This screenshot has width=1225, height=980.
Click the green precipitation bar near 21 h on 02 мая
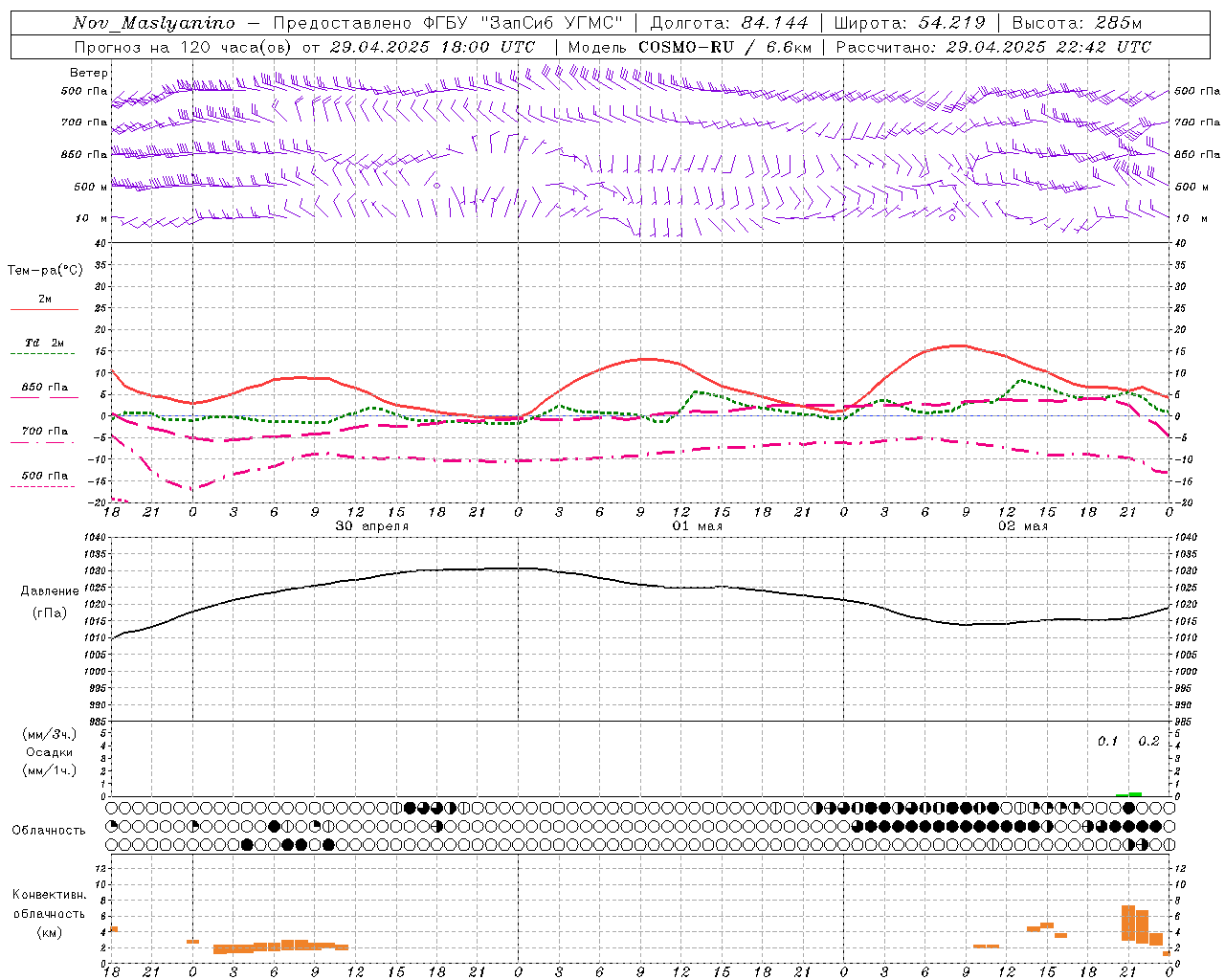click(1135, 794)
